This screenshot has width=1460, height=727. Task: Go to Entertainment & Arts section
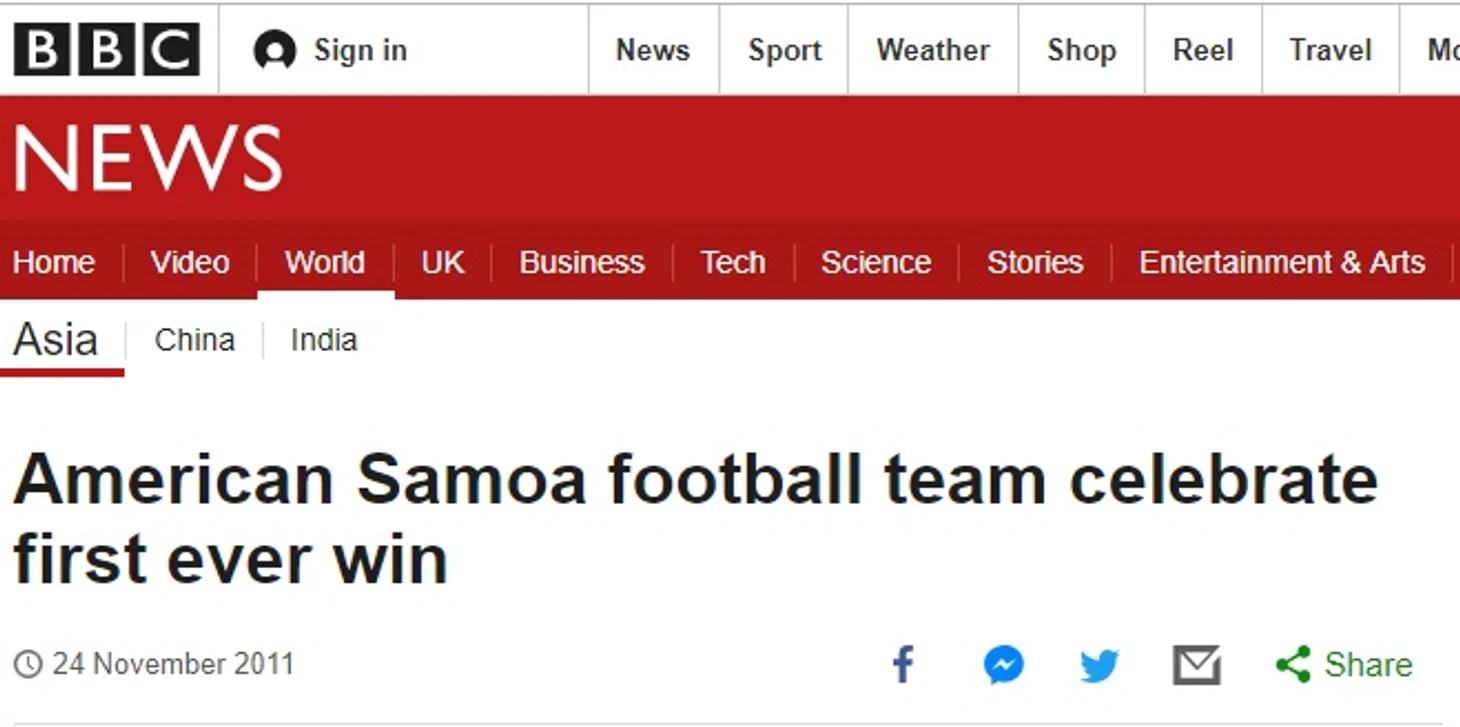coord(1281,262)
